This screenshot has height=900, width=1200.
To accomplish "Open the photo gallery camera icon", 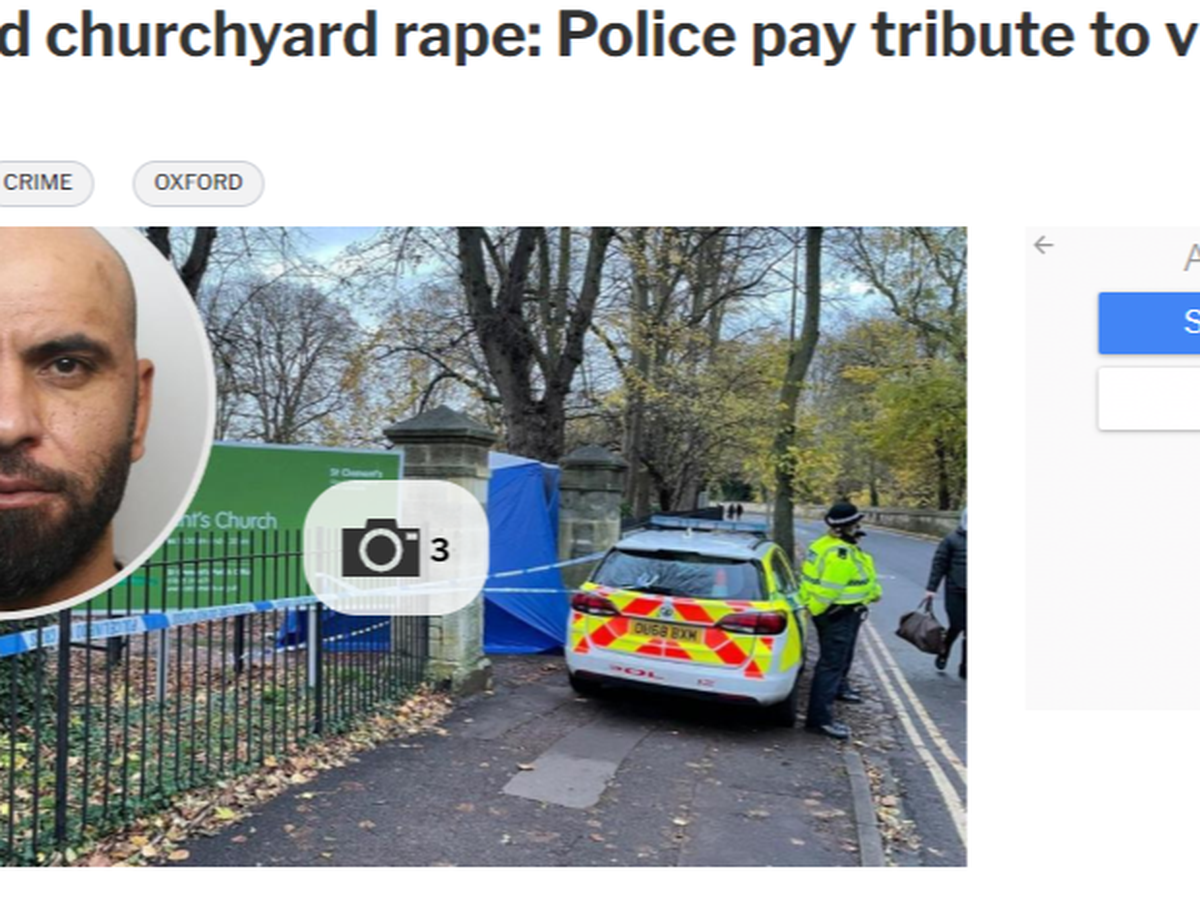I will click(x=381, y=548).
